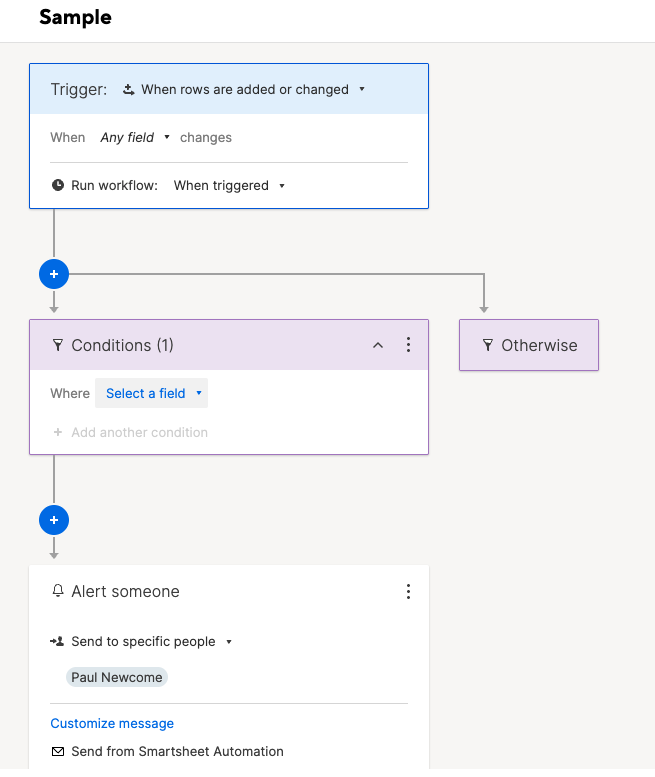Open the Alert someone three-dot menu

click(x=408, y=591)
